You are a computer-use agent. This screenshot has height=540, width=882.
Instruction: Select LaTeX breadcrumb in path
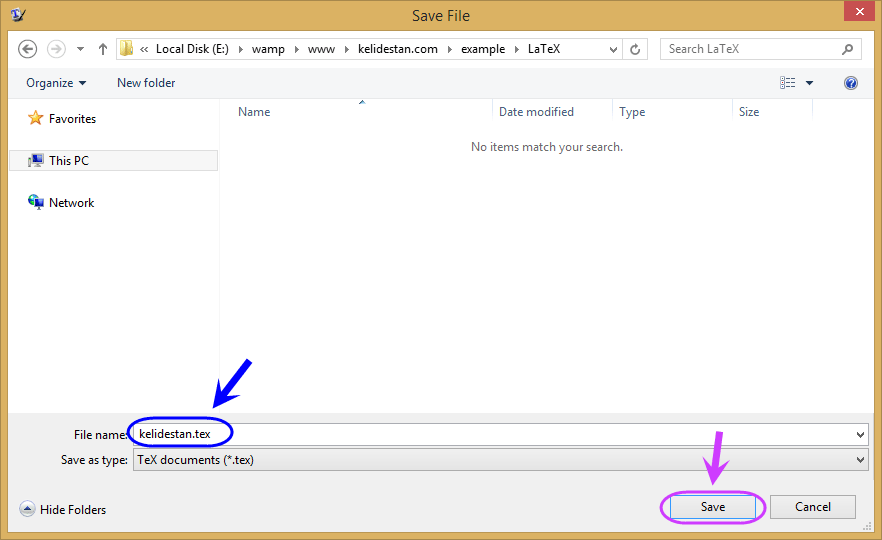544,49
